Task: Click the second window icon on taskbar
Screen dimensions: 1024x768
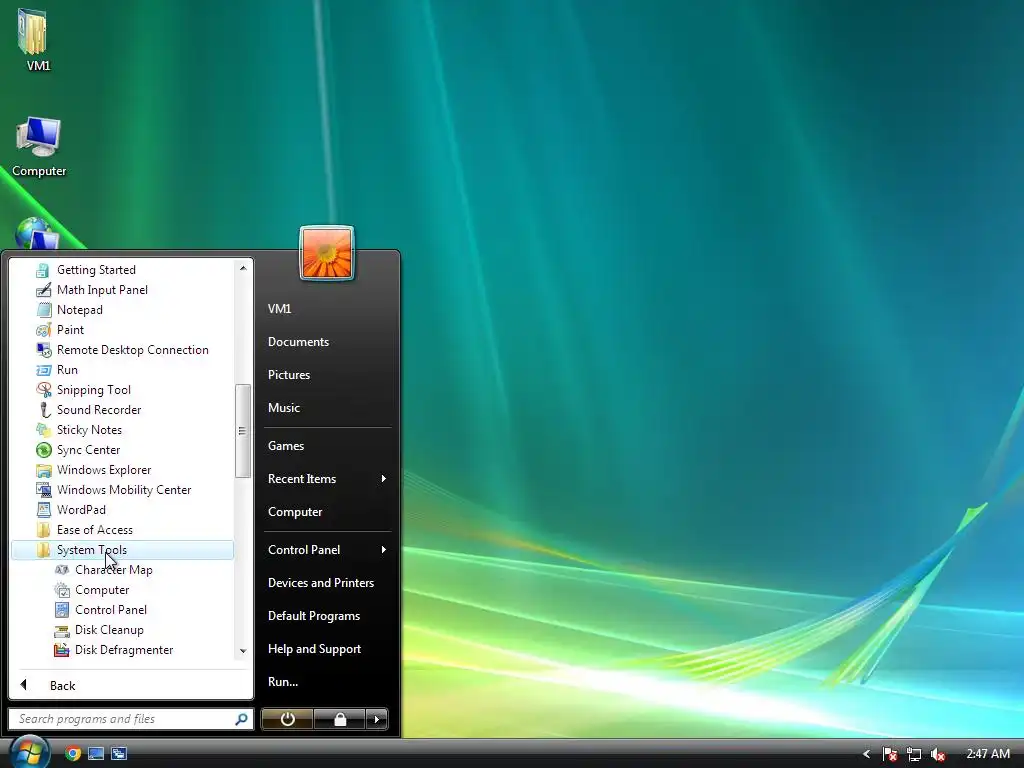Action: pos(119,754)
